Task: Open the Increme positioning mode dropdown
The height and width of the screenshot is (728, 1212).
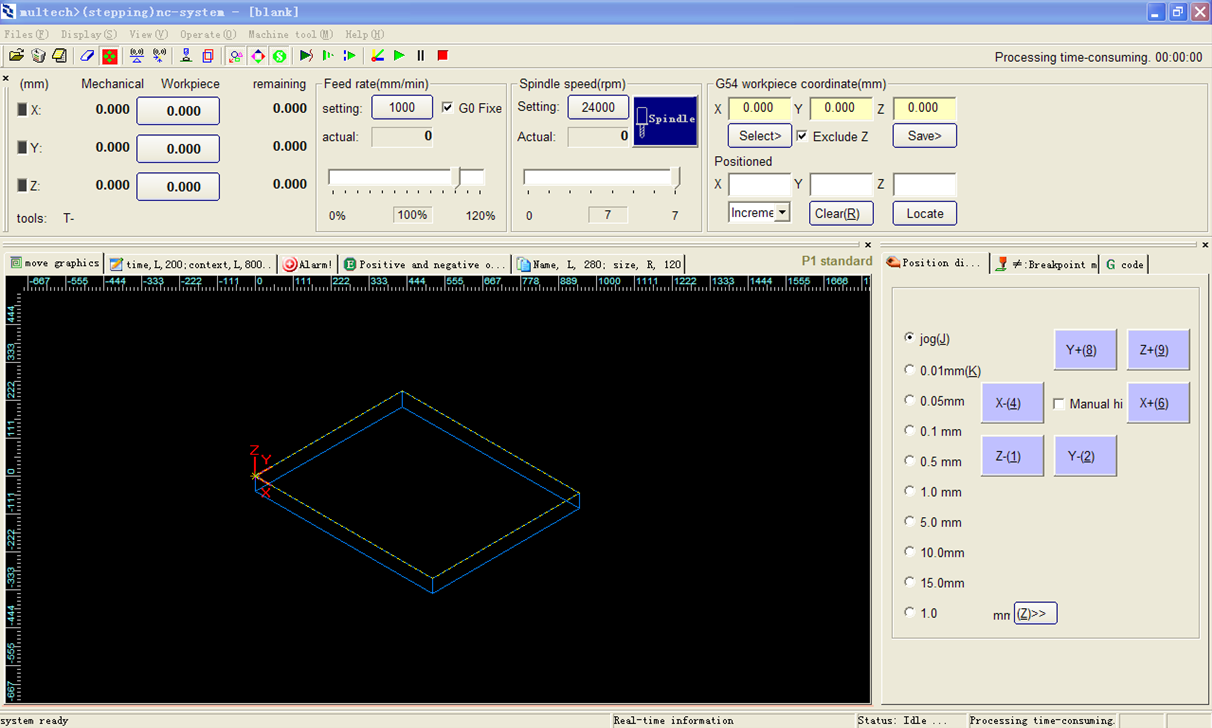Action: 782,212
